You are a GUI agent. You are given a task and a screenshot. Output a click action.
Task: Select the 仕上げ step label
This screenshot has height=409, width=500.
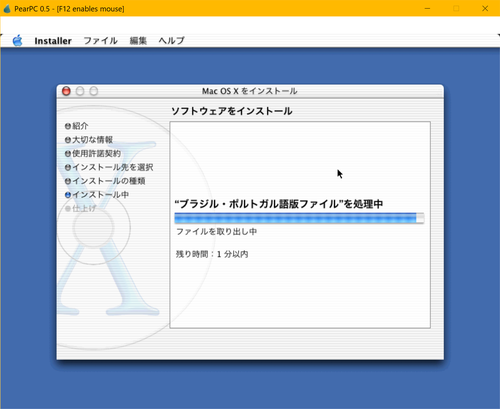(84, 209)
